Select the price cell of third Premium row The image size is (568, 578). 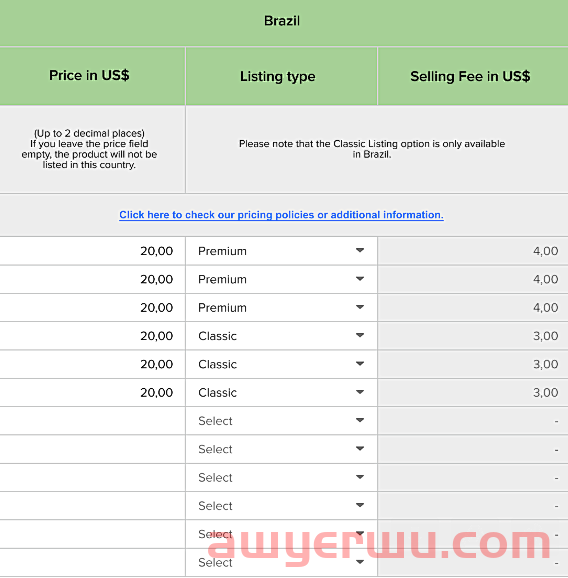(x=92, y=308)
